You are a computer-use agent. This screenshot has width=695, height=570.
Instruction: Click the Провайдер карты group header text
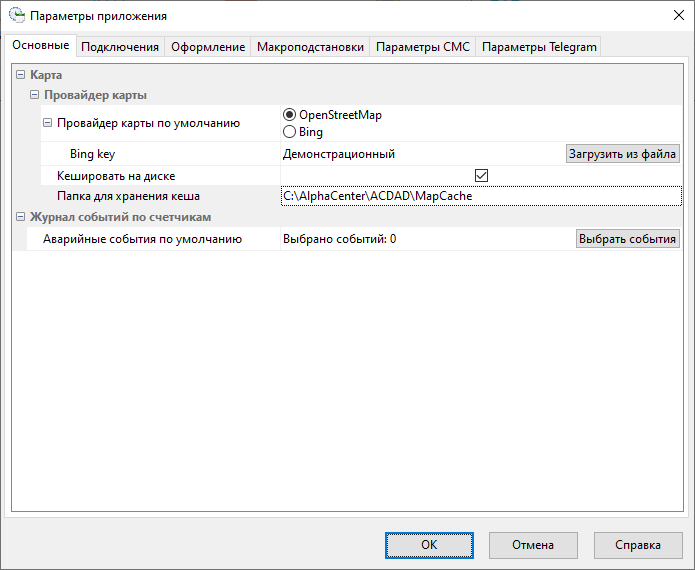tap(95, 95)
